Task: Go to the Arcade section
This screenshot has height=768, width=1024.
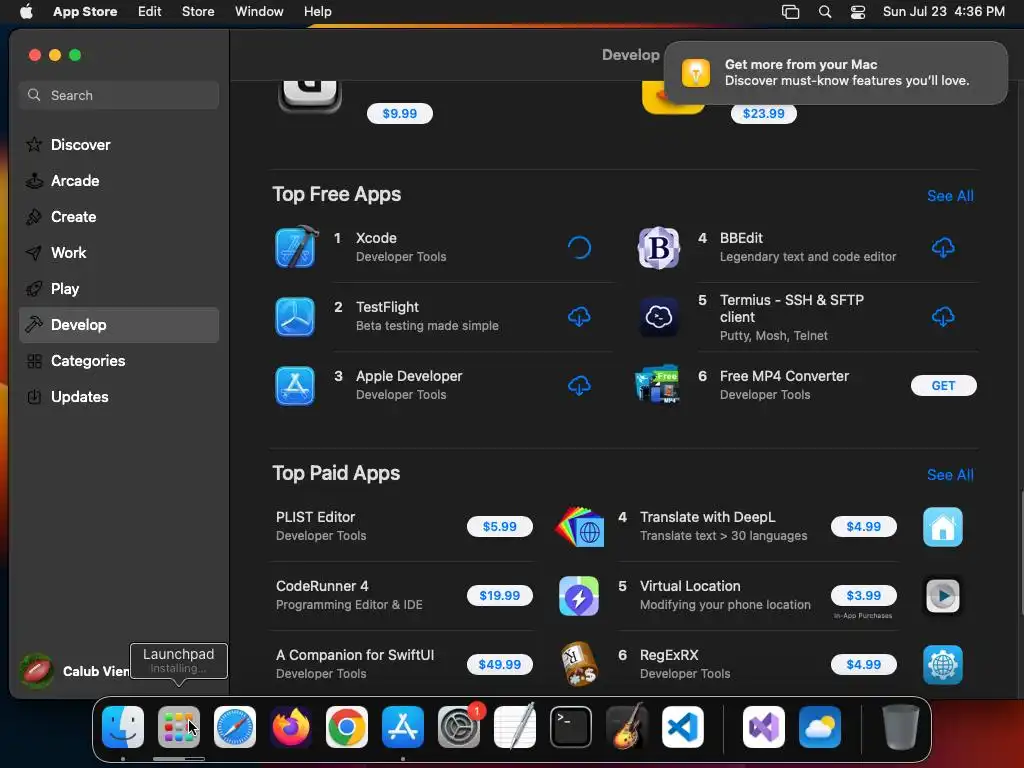Action: [x=119, y=181]
